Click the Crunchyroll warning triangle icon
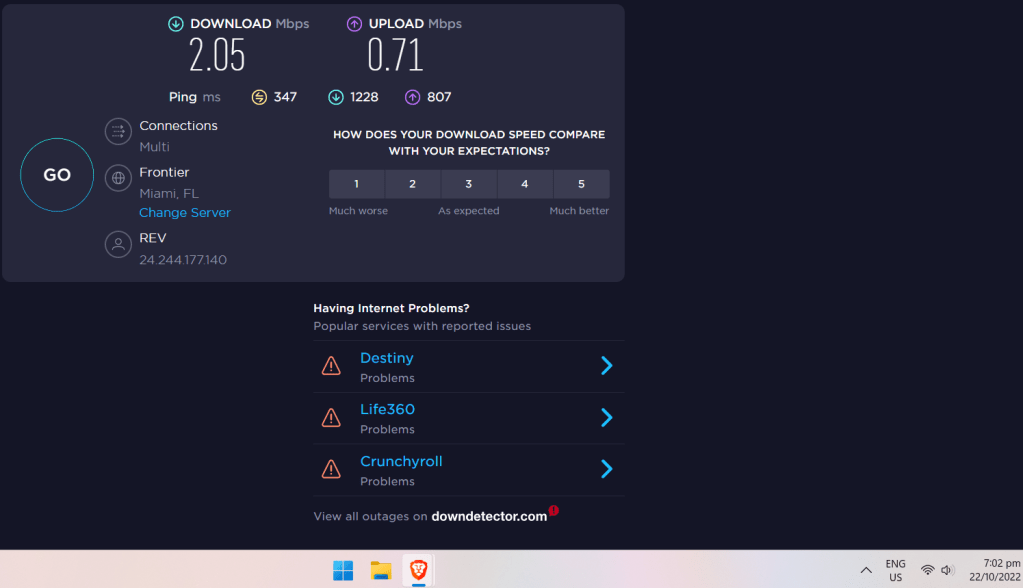Screen dimensions: 1023x588 pos(331,469)
